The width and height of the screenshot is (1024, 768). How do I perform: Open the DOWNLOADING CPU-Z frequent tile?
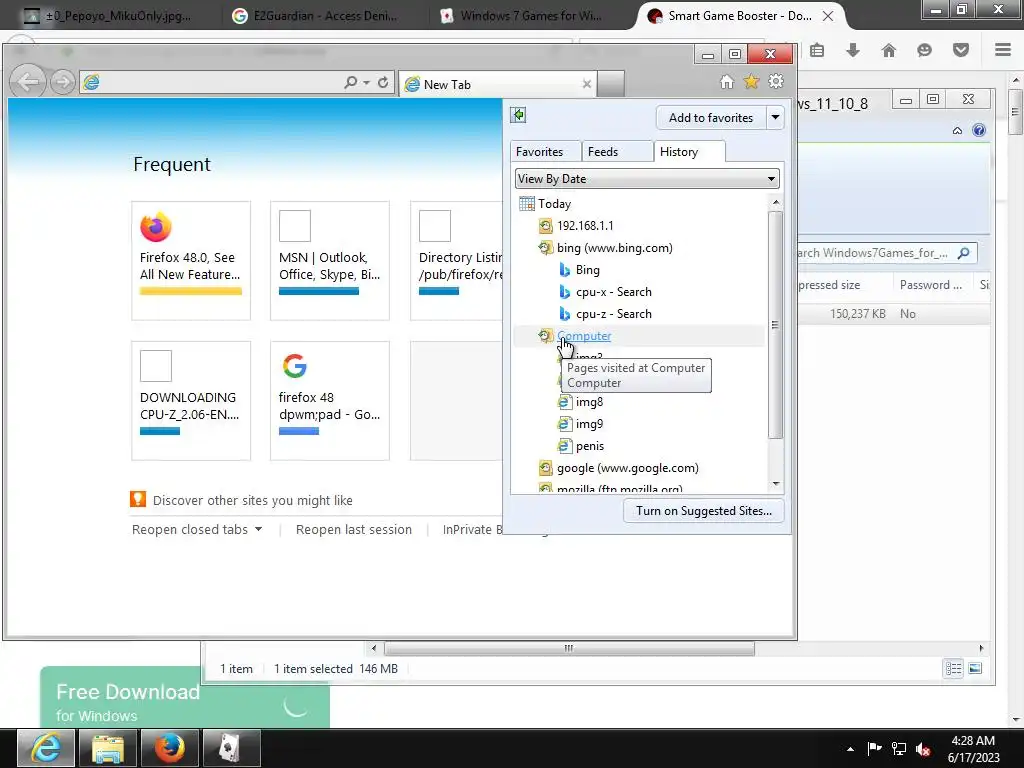coord(191,400)
